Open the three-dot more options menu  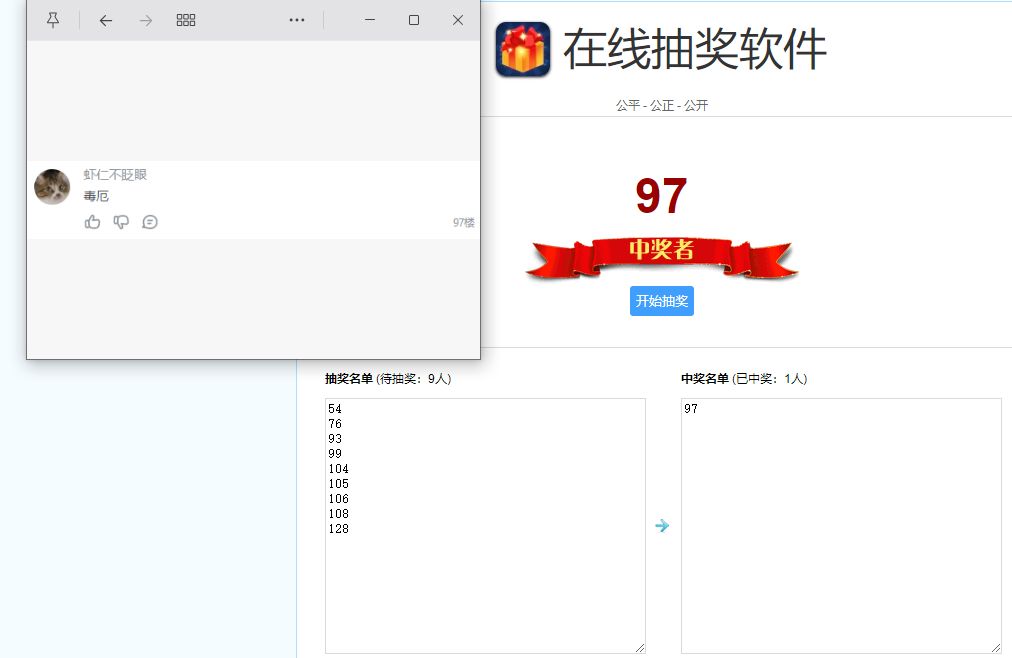[x=297, y=20]
